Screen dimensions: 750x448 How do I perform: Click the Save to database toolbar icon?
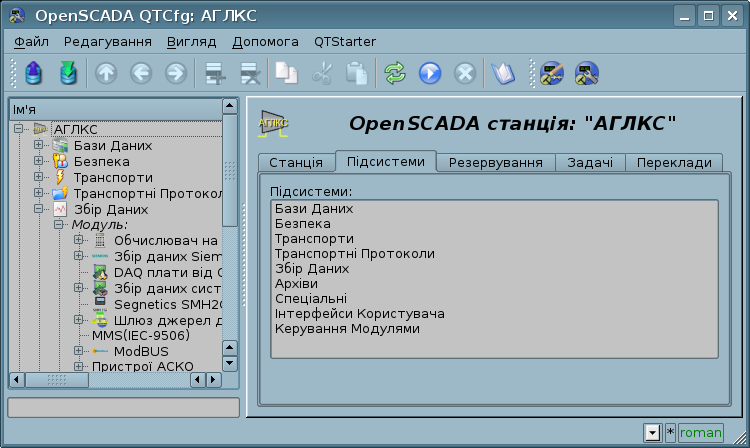click(x=67, y=73)
